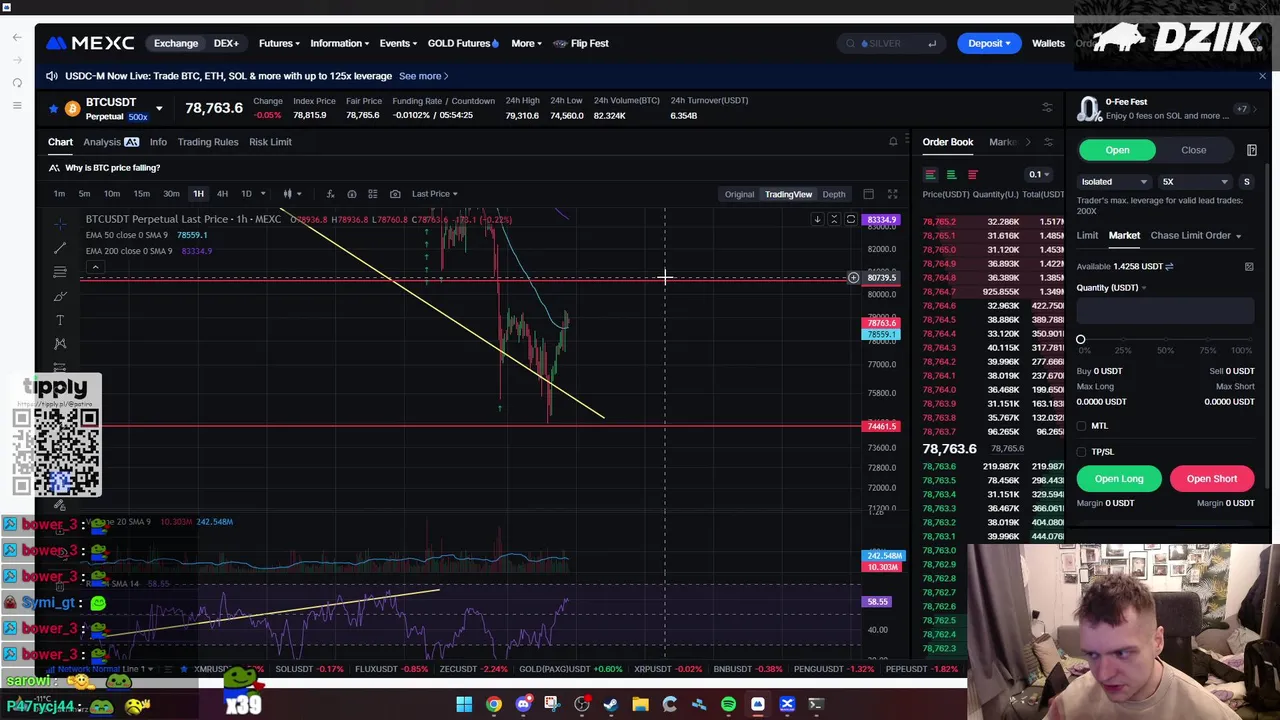Open chart settings gauge icon in toolbar

[351, 194]
